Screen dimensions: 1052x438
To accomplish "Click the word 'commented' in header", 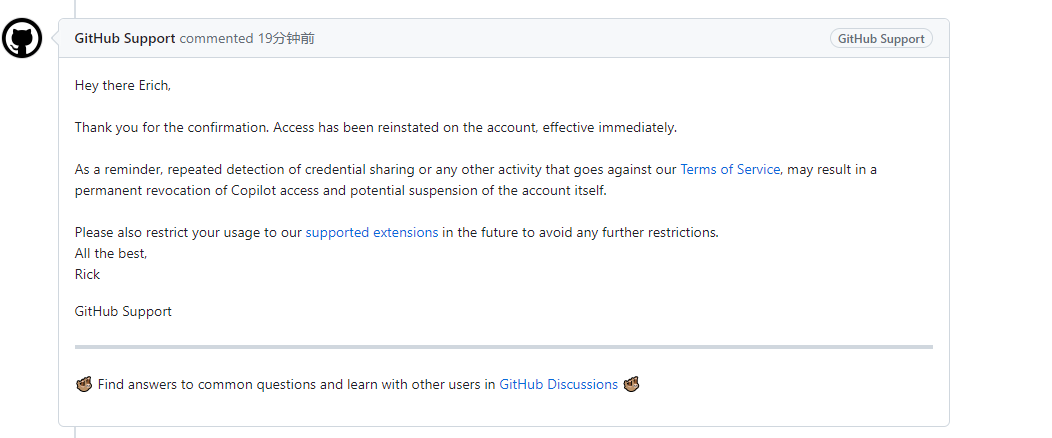I will pyautogui.click(x=216, y=38).
